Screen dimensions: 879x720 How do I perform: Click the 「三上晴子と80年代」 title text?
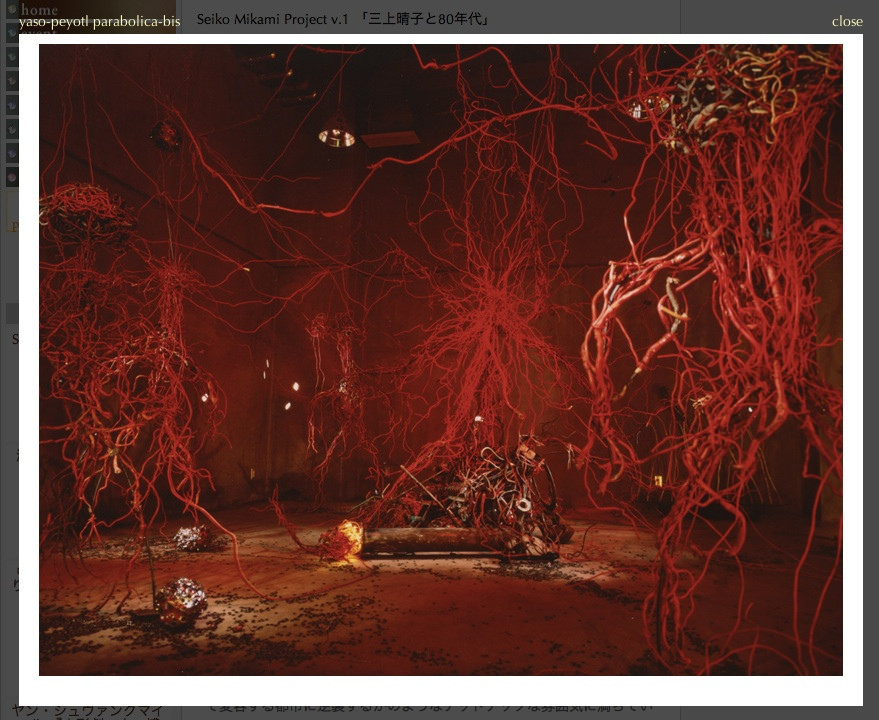pyautogui.click(x=429, y=19)
